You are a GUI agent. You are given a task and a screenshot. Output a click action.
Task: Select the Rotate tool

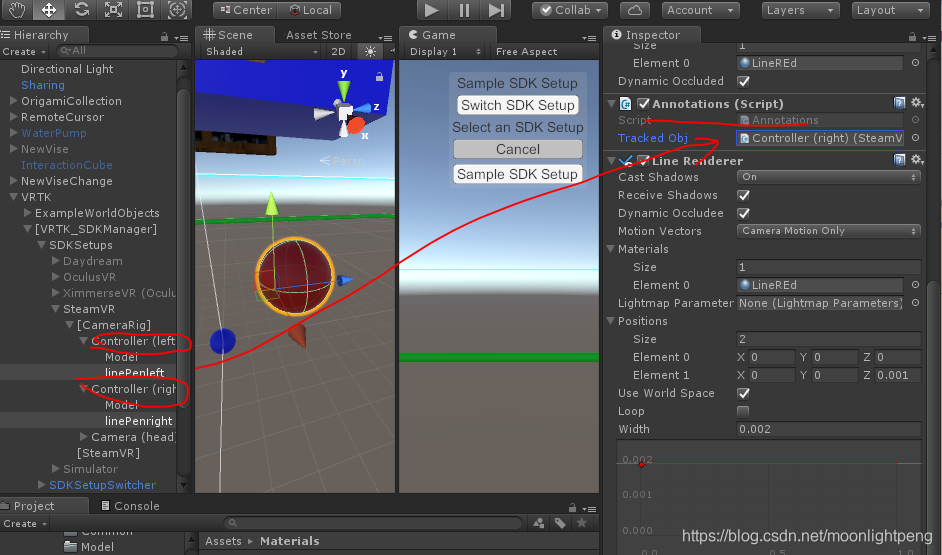[x=81, y=10]
